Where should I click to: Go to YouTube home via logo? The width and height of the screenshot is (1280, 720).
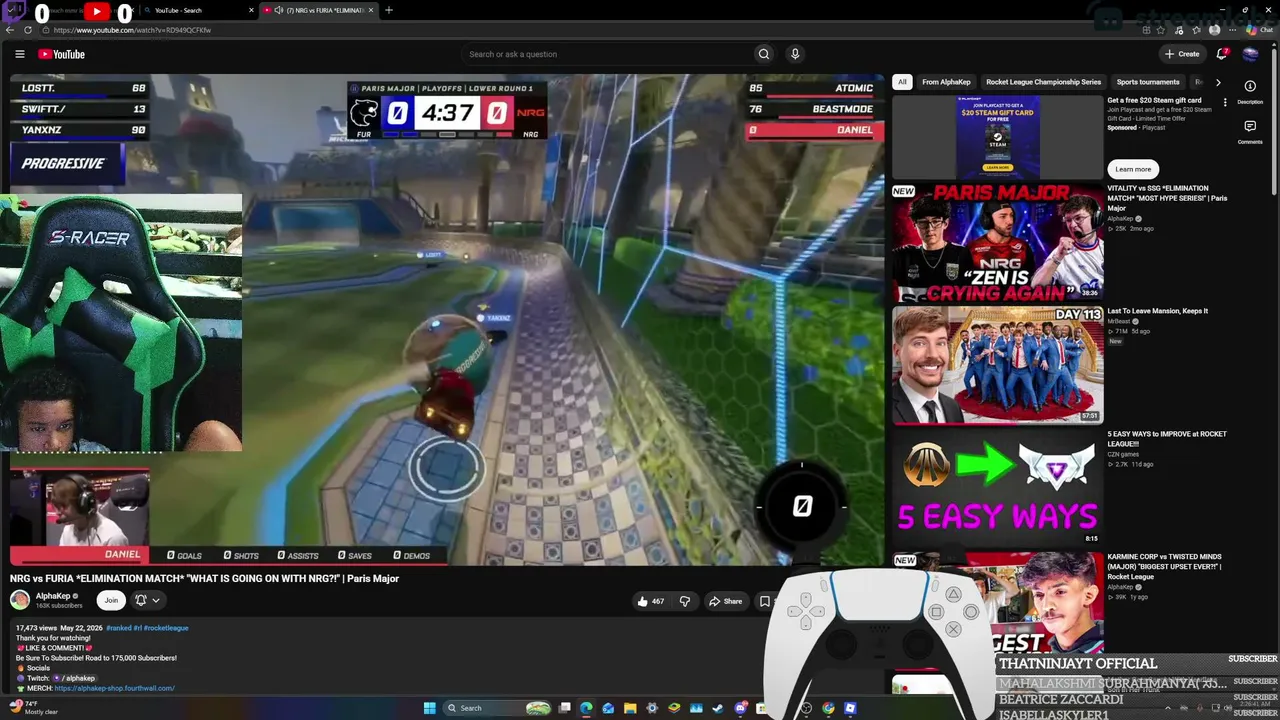62,54
